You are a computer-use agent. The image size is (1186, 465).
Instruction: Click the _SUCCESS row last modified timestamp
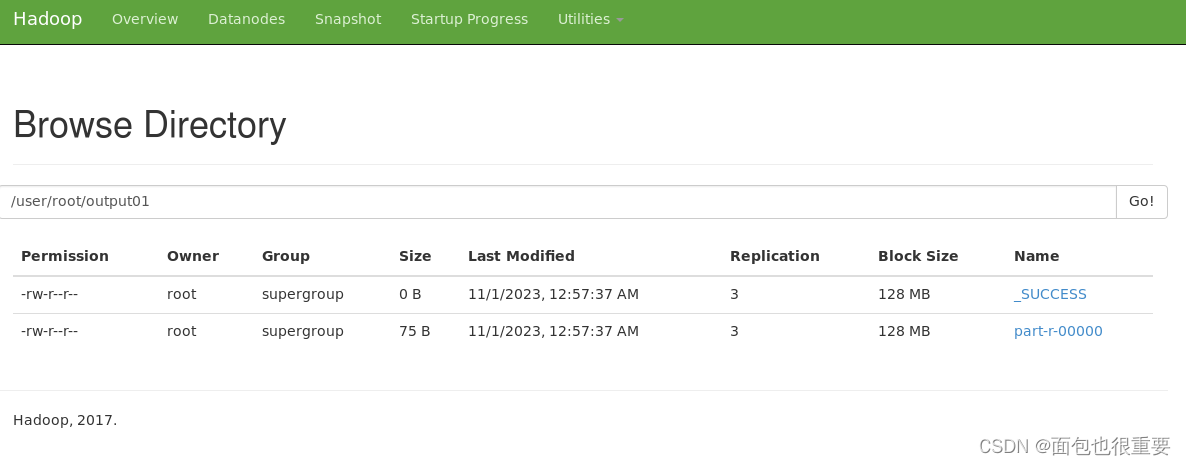coord(554,294)
